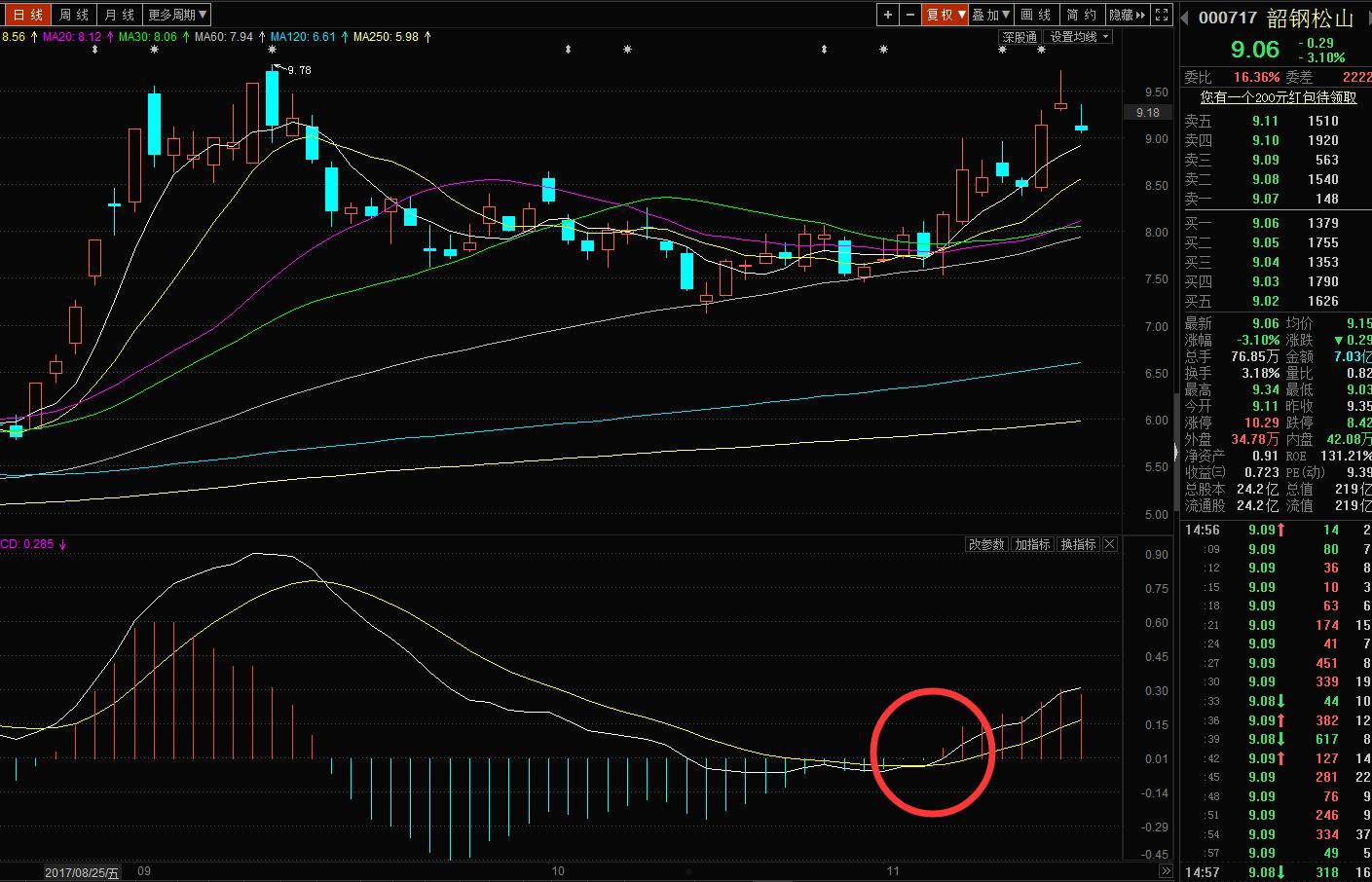Image resolution: width=1372 pixels, height=882 pixels.
Task: Click 涨停 limit-up price 10.29
Action: tap(1261, 423)
